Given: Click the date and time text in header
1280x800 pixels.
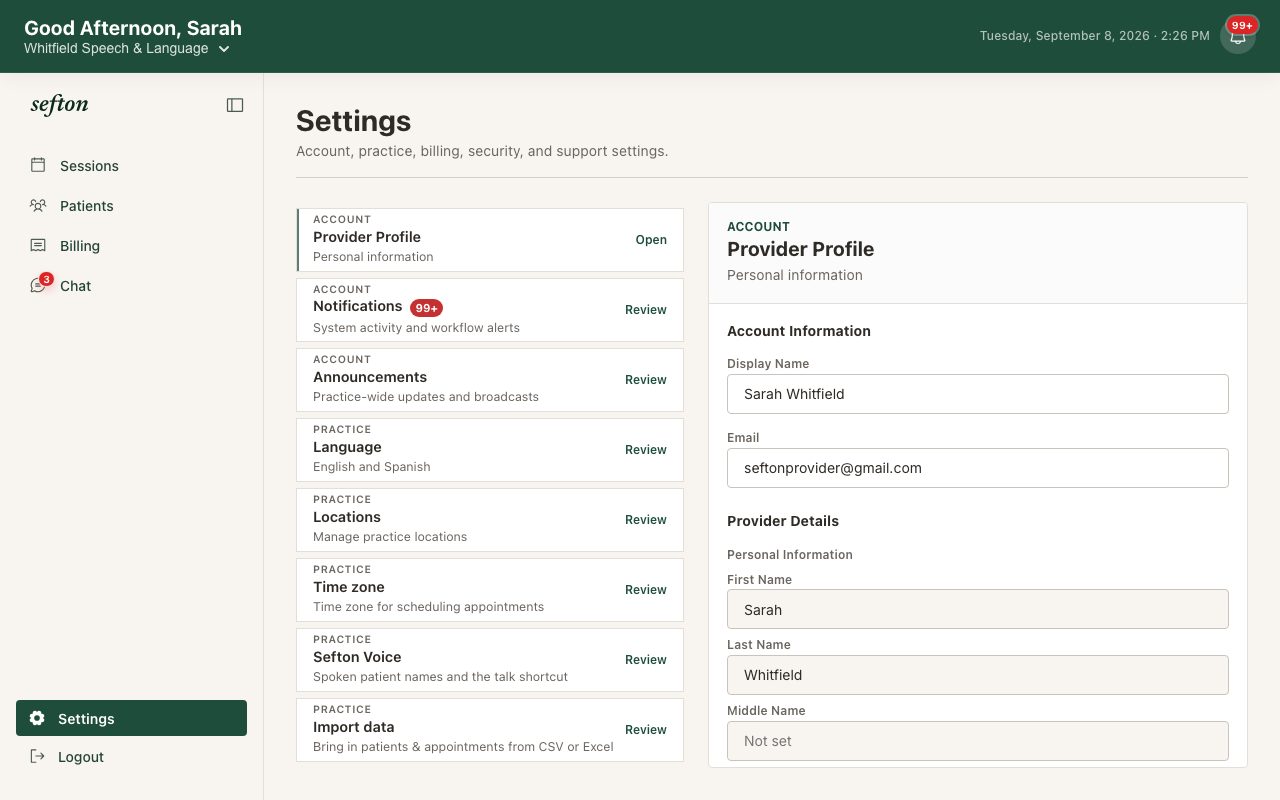Looking at the screenshot, I should tap(1094, 36).
